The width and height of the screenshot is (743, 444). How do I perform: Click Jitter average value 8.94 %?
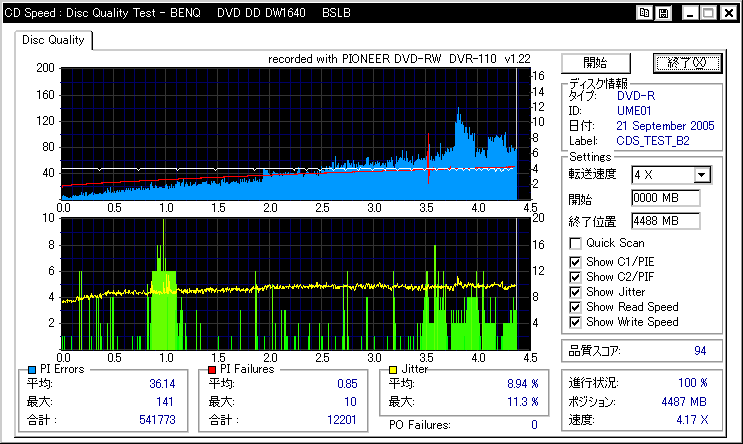click(x=523, y=384)
